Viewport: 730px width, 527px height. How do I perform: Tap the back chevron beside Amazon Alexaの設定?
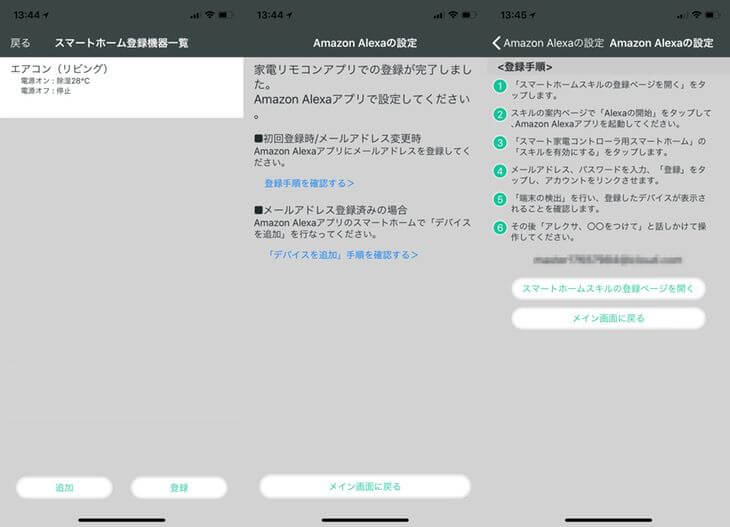[x=496, y=43]
